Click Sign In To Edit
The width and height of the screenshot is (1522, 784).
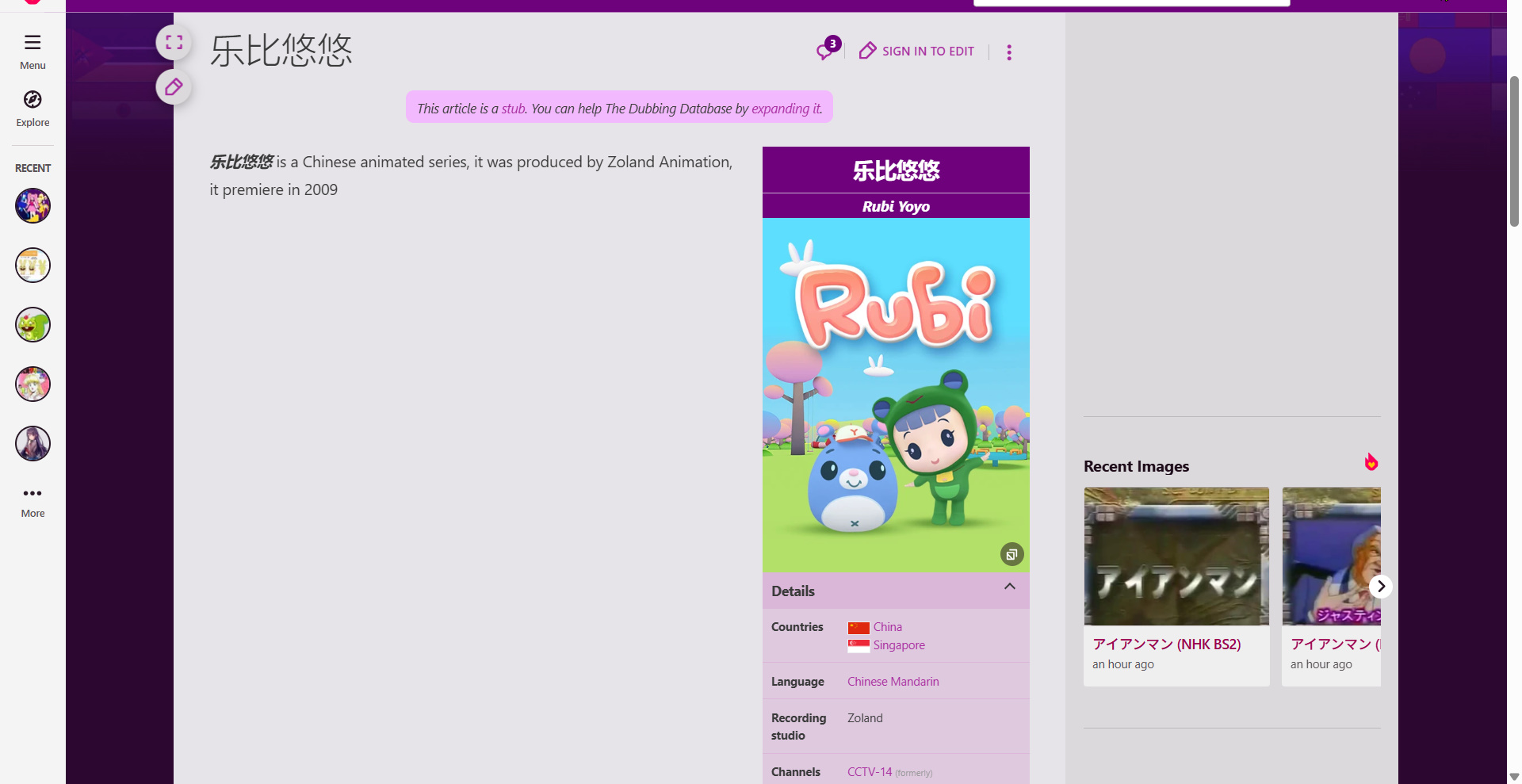pos(917,52)
